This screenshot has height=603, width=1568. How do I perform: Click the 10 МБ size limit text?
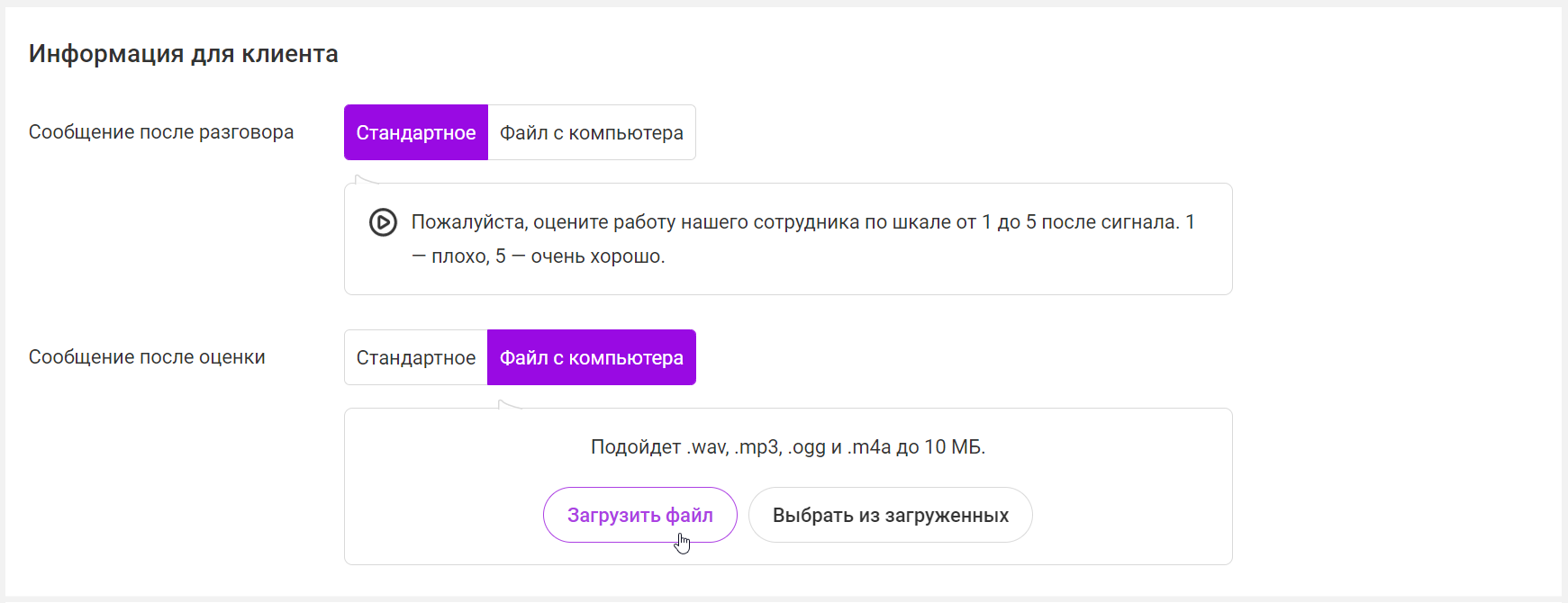click(954, 447)
